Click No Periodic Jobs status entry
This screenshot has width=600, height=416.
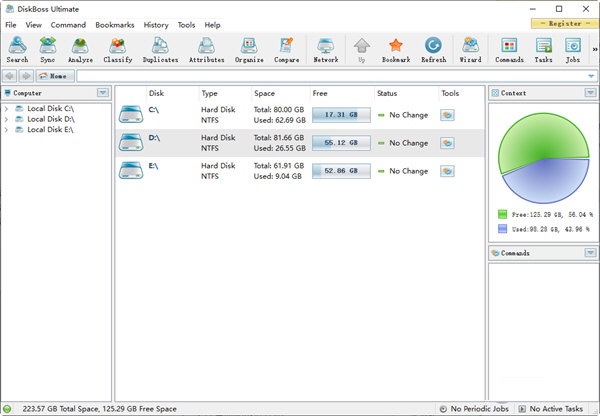coord(474,409)
